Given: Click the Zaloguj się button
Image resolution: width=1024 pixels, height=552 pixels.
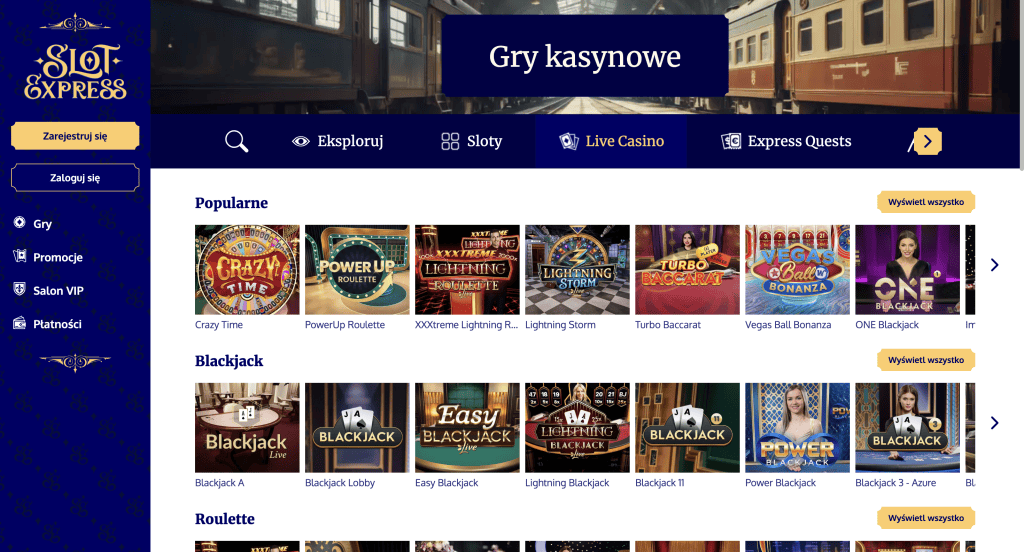Looking at the screenshot, I should [75, 178].
